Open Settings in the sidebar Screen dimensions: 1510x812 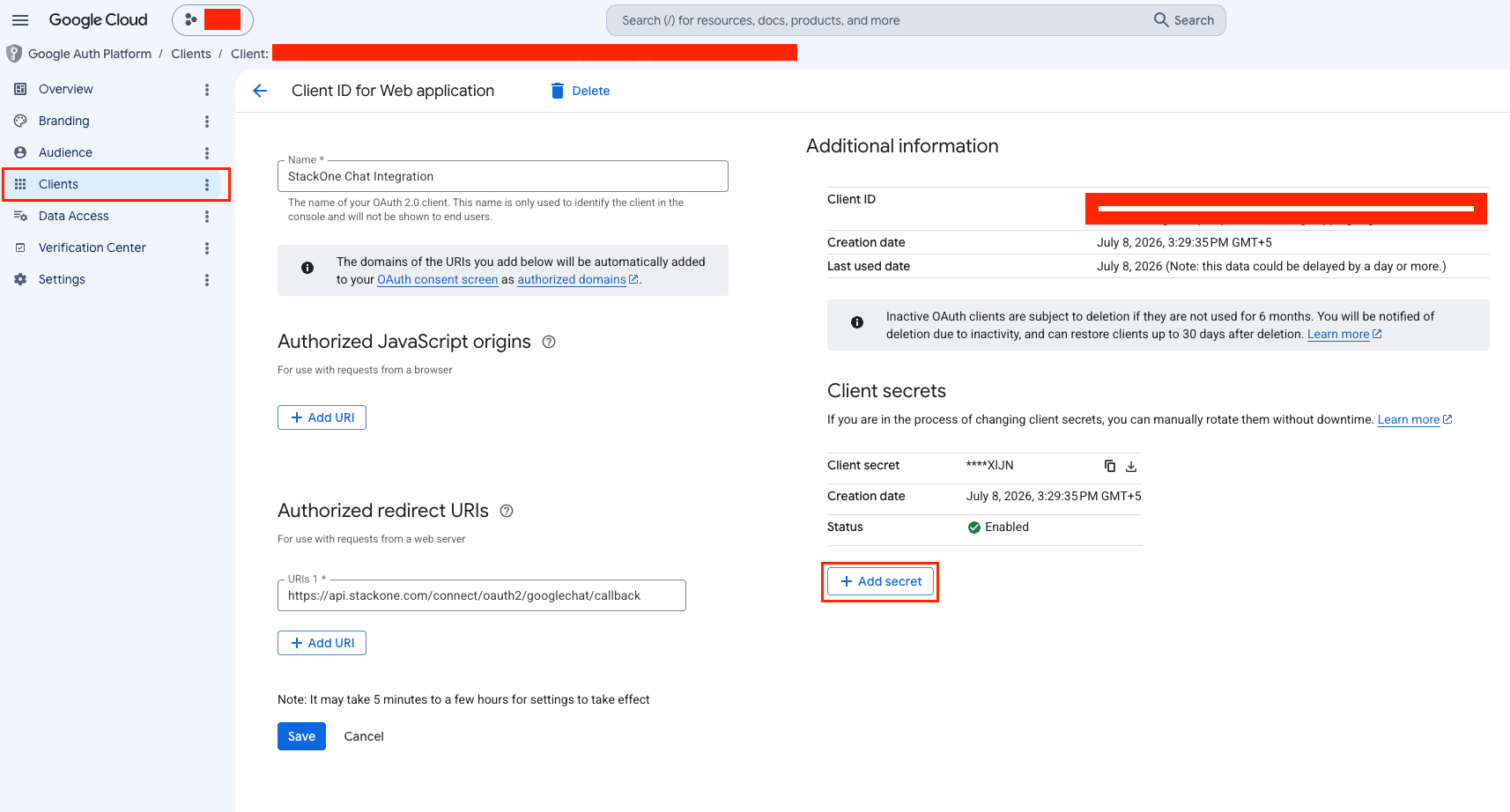[62, 279]
